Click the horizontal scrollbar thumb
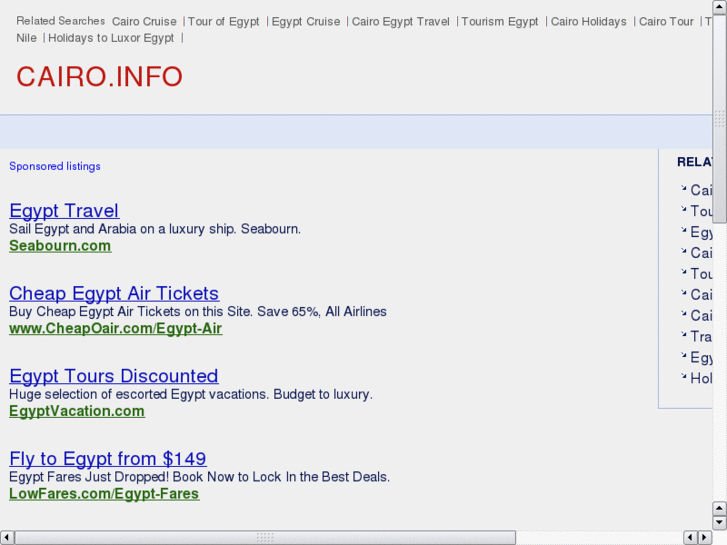 click(265, 537)
